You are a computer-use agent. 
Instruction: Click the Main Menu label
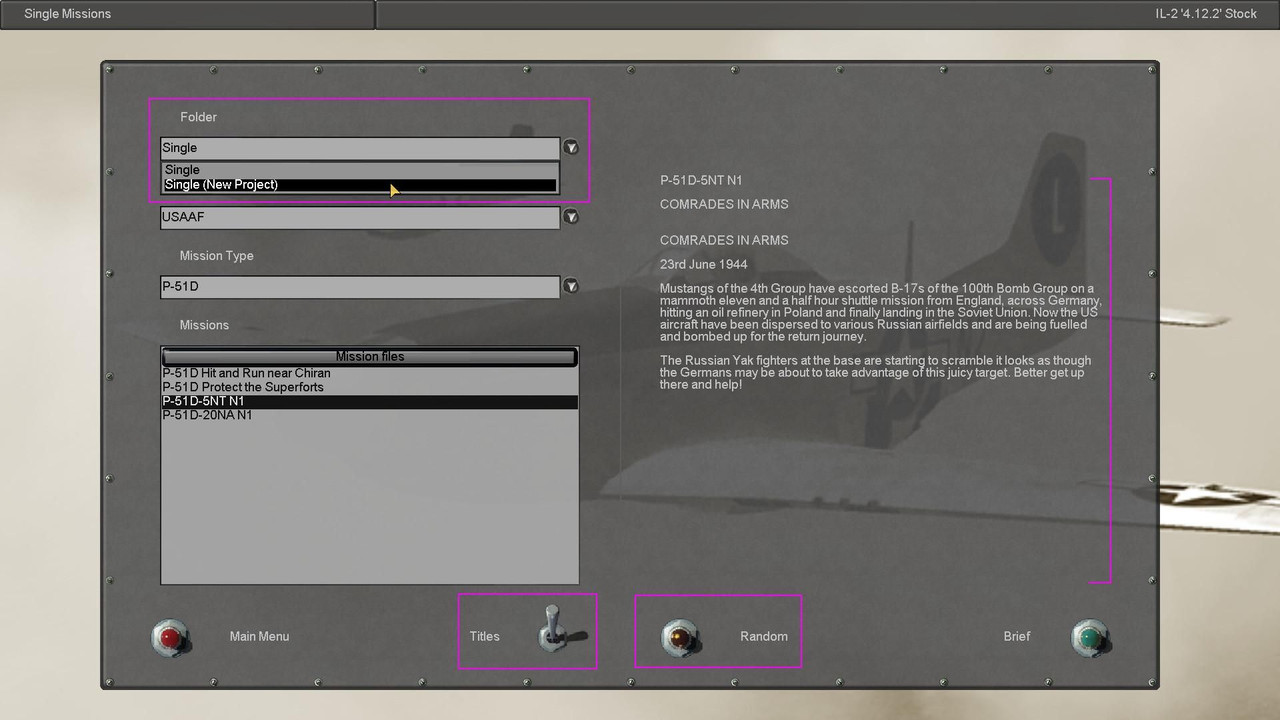259,636
